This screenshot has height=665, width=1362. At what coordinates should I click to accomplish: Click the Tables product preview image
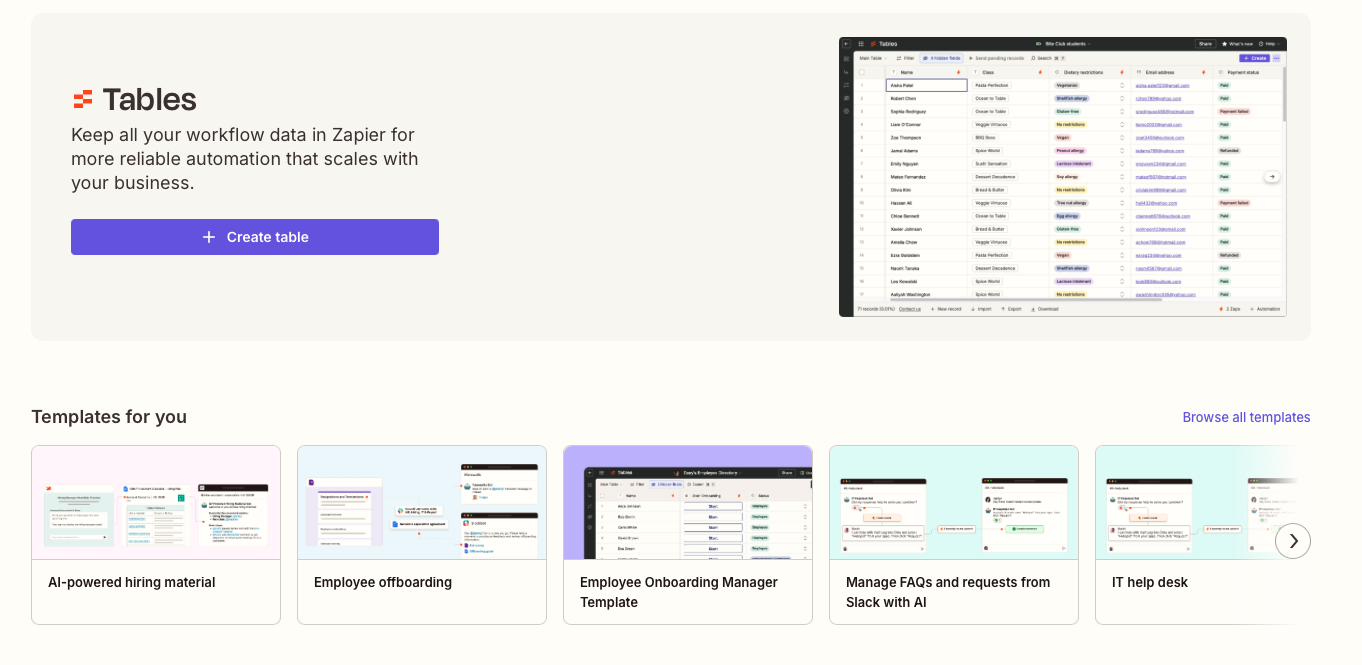click(1063, 177)
